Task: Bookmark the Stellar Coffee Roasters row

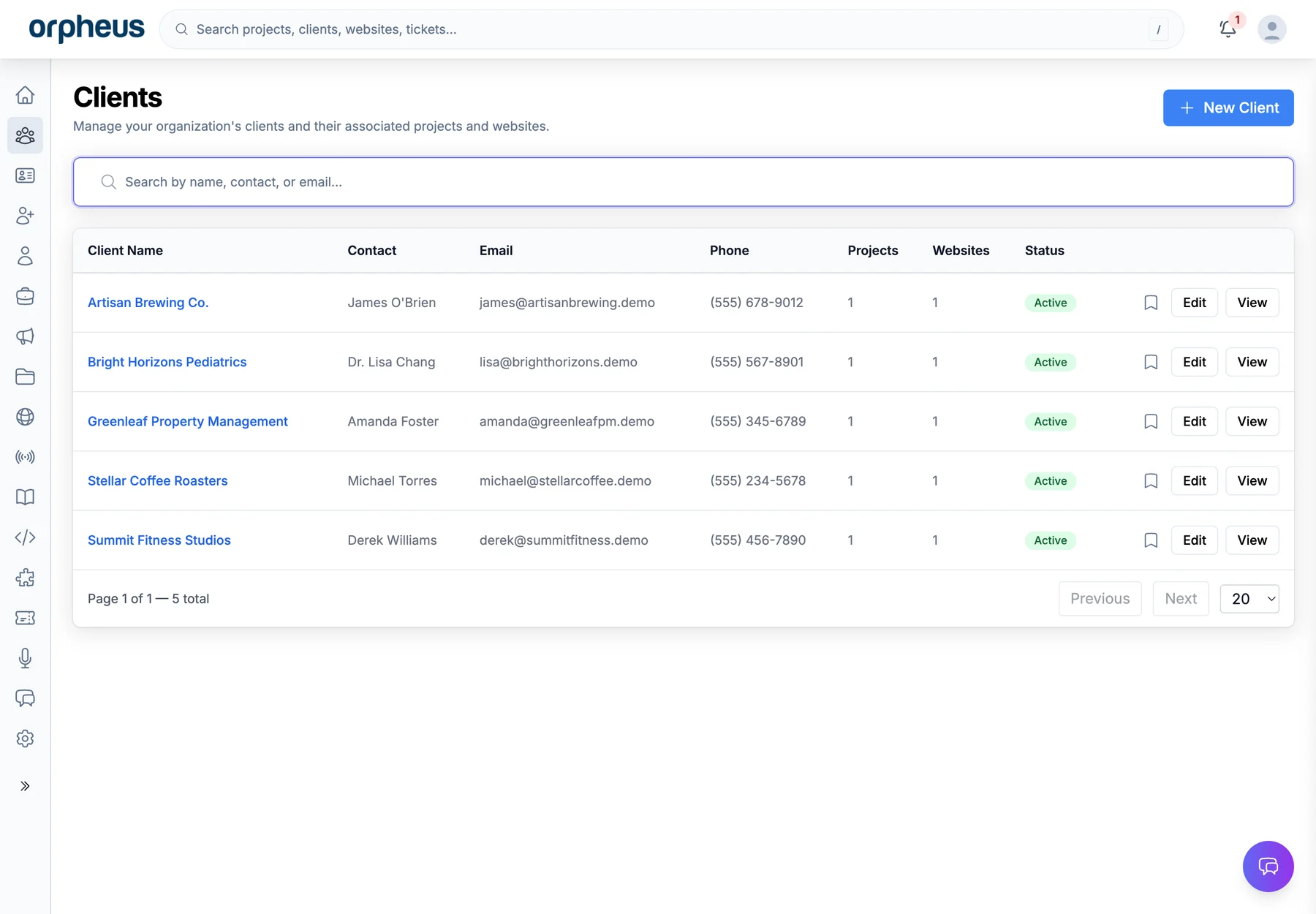Action: pyautogui.click(x=1151, y=480)
